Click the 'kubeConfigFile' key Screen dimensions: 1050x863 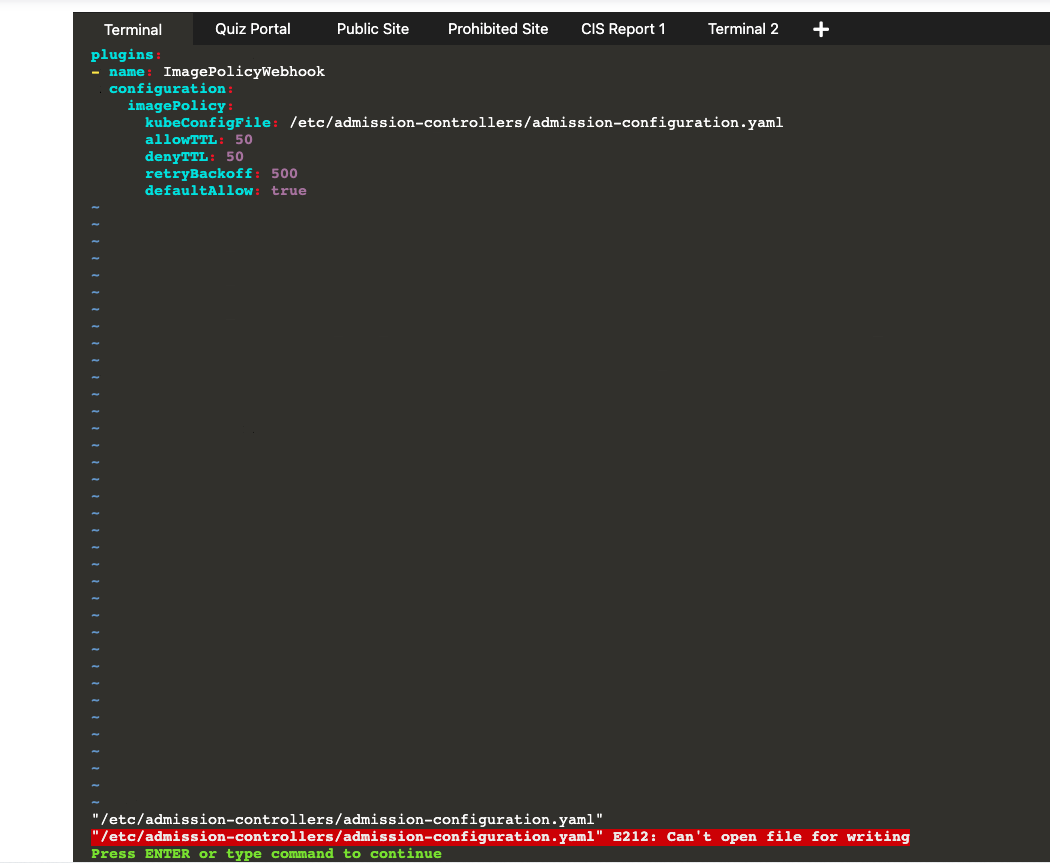208,123
